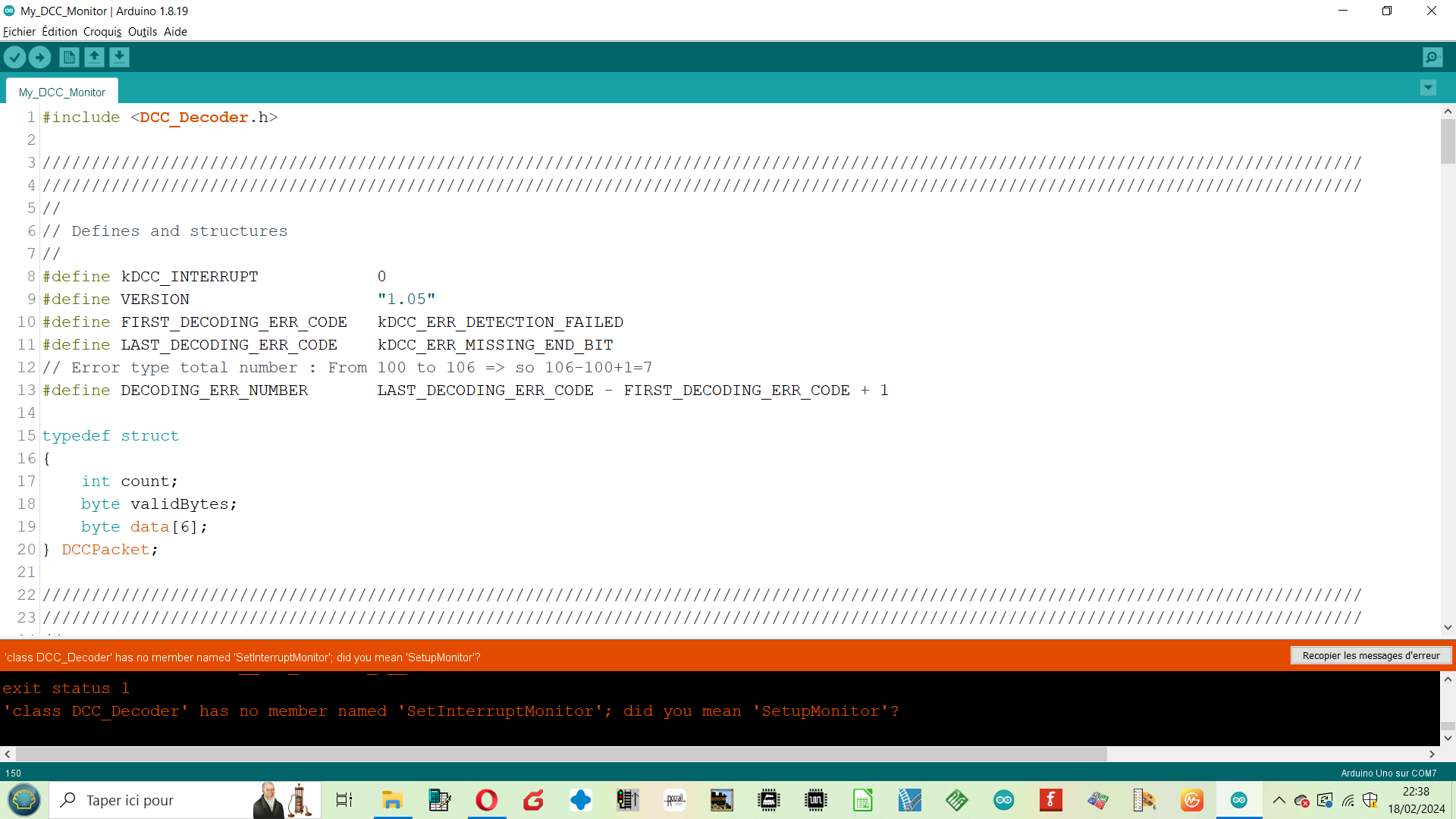
Task: Click 'int count;' on line 17
Action: [x=130, y=482]
